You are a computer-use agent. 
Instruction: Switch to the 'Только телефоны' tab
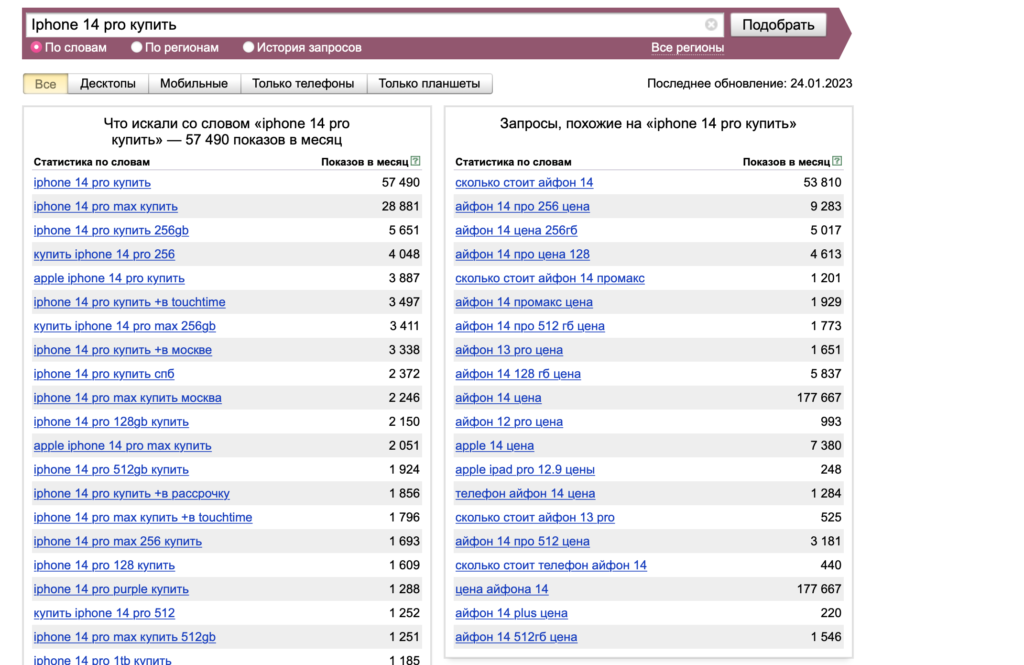point(303,84)
